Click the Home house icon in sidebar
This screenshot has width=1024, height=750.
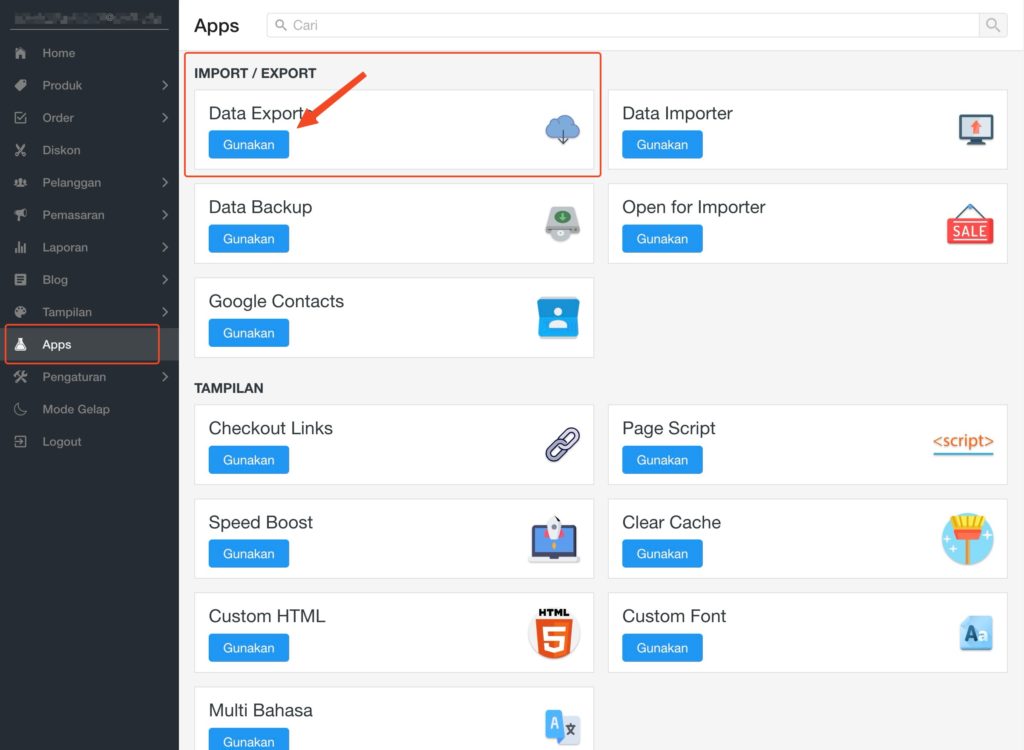(20, 53)
